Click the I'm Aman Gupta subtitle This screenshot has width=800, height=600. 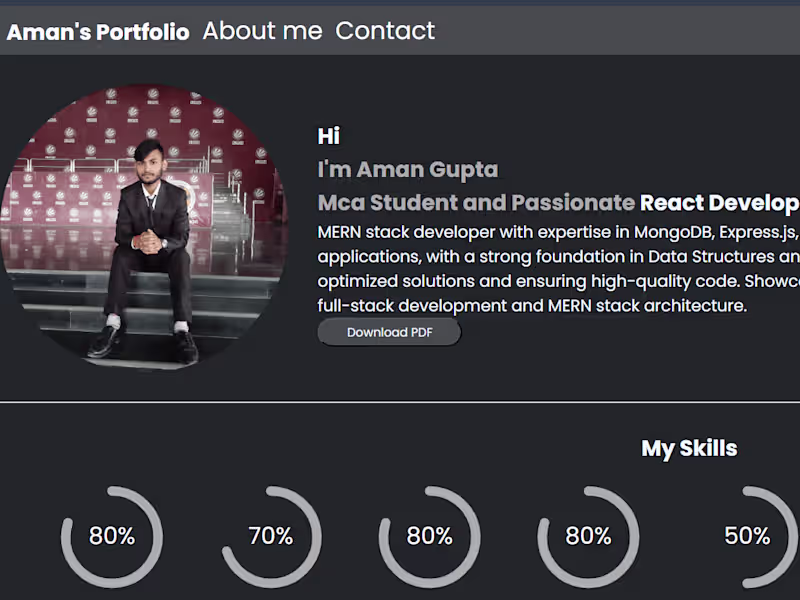(408, 169)
